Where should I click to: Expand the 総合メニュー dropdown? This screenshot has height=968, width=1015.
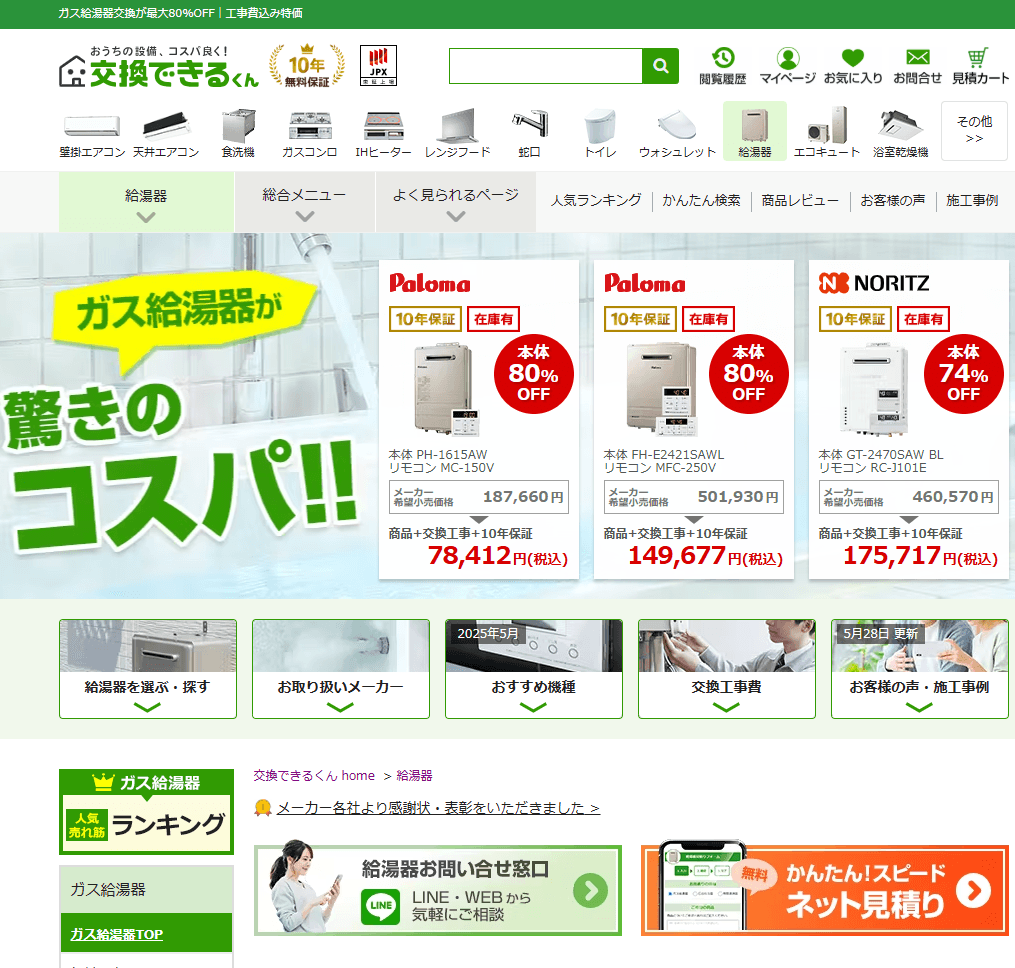[305, 203]
